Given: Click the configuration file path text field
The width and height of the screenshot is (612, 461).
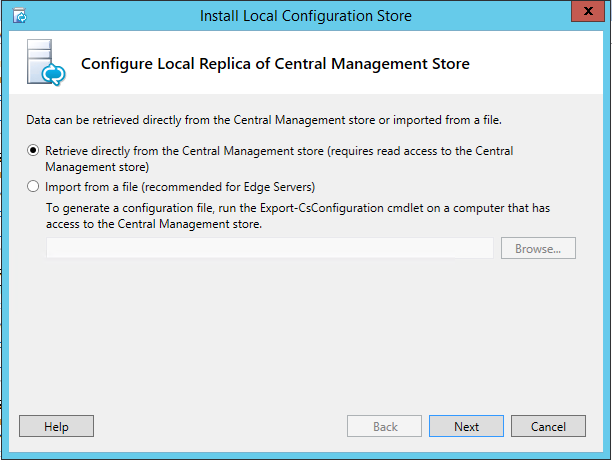Looking at the screenshot, I should coord(270,248).
